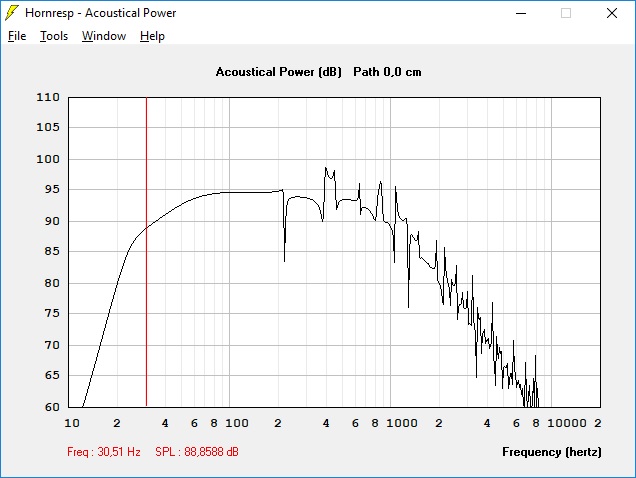
Task: Click the 60 dB vertical axis label
Action: click(x=52, y=407)
